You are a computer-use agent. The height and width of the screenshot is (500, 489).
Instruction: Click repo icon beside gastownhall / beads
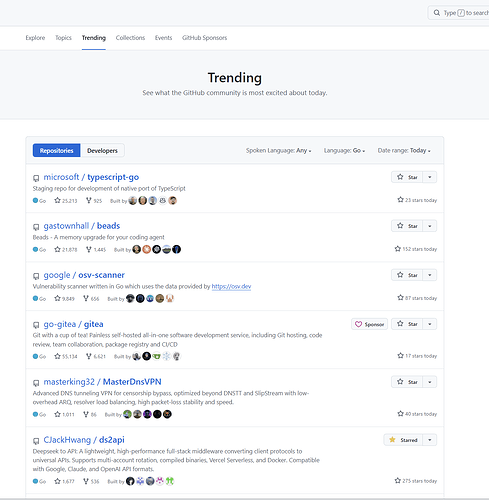[x=36, y=227]
